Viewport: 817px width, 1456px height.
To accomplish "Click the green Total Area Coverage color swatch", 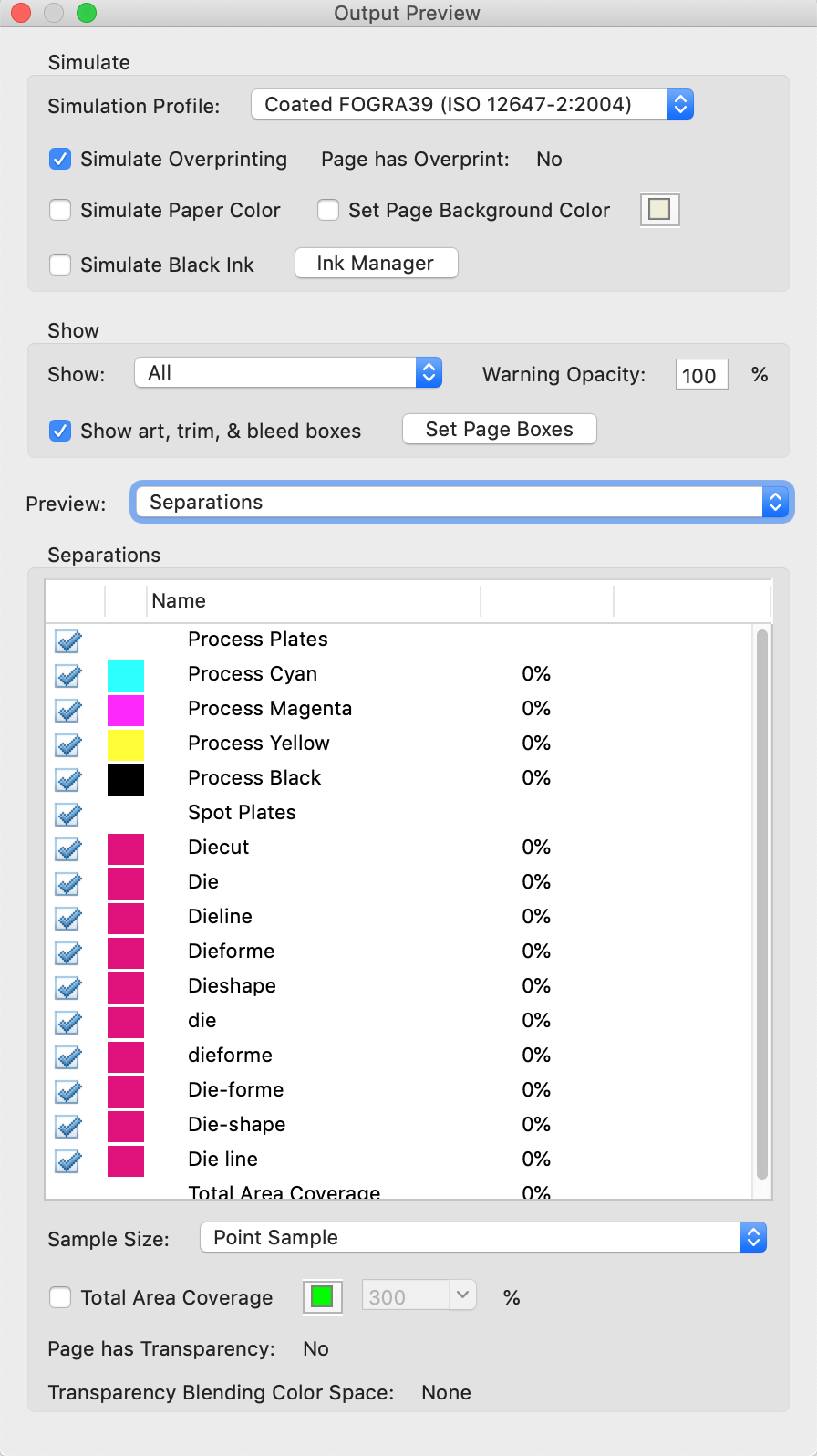I will [322, 1296].
